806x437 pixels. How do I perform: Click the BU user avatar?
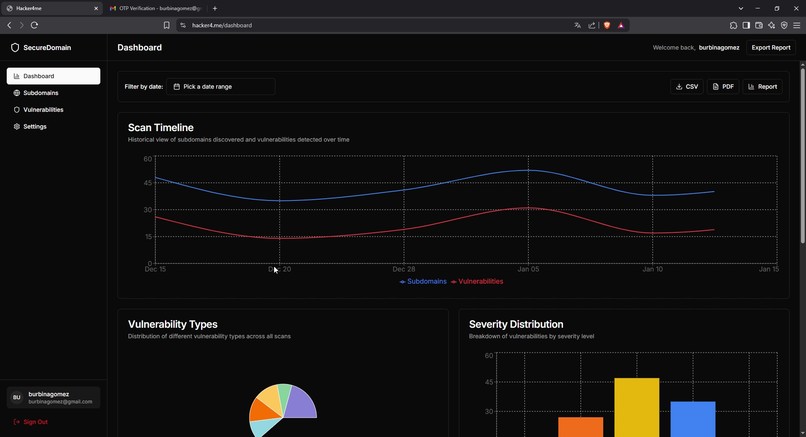tap(16, 397)
